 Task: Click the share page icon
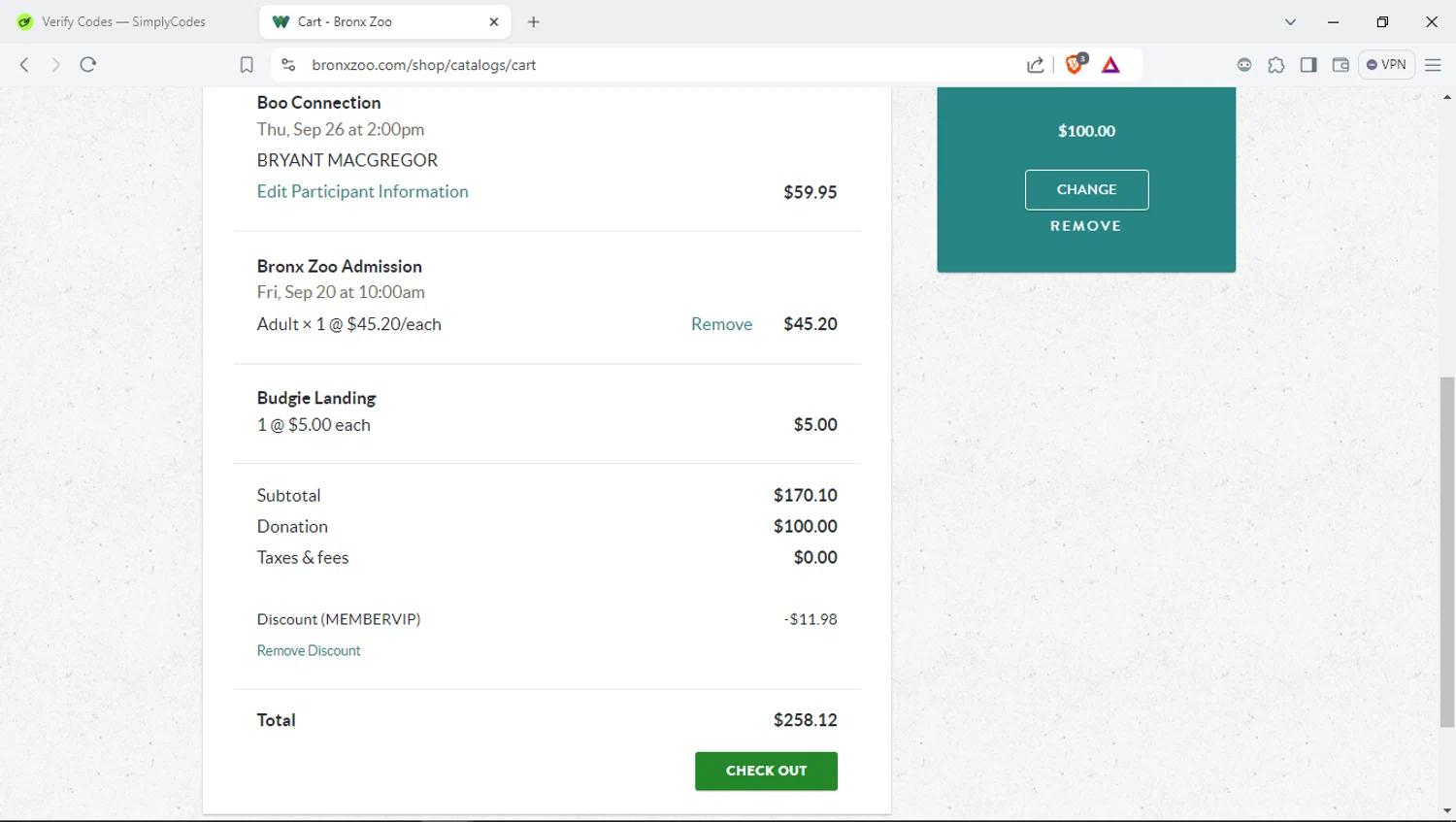point(1035,65)
